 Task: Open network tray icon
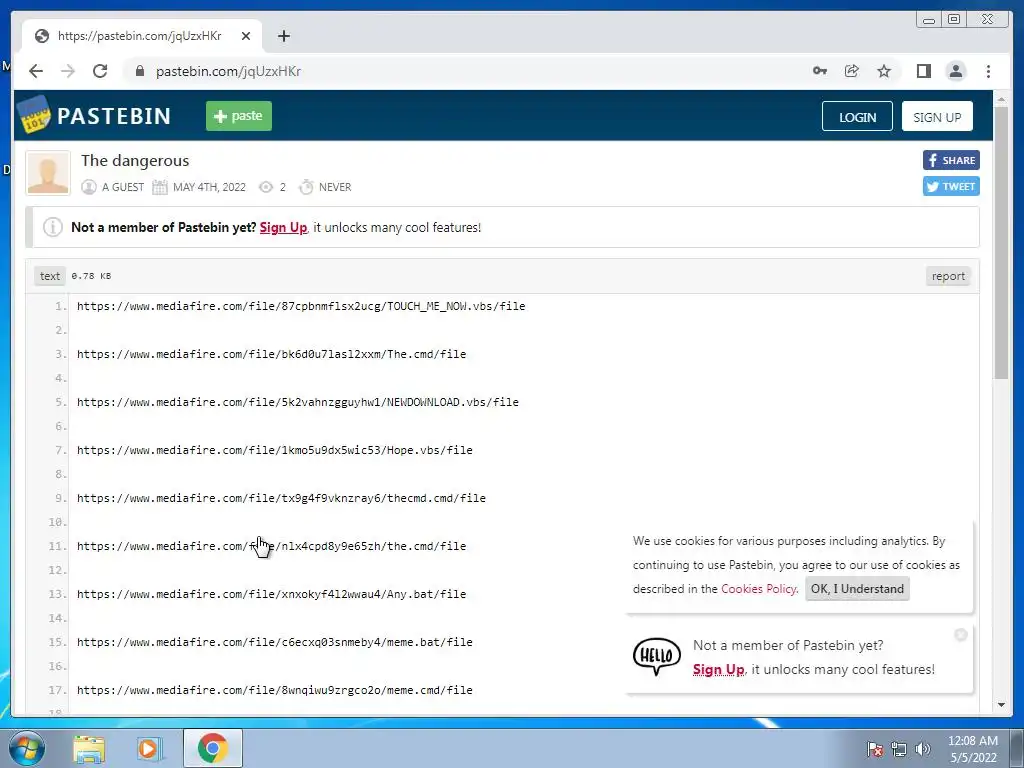[899, 749]
